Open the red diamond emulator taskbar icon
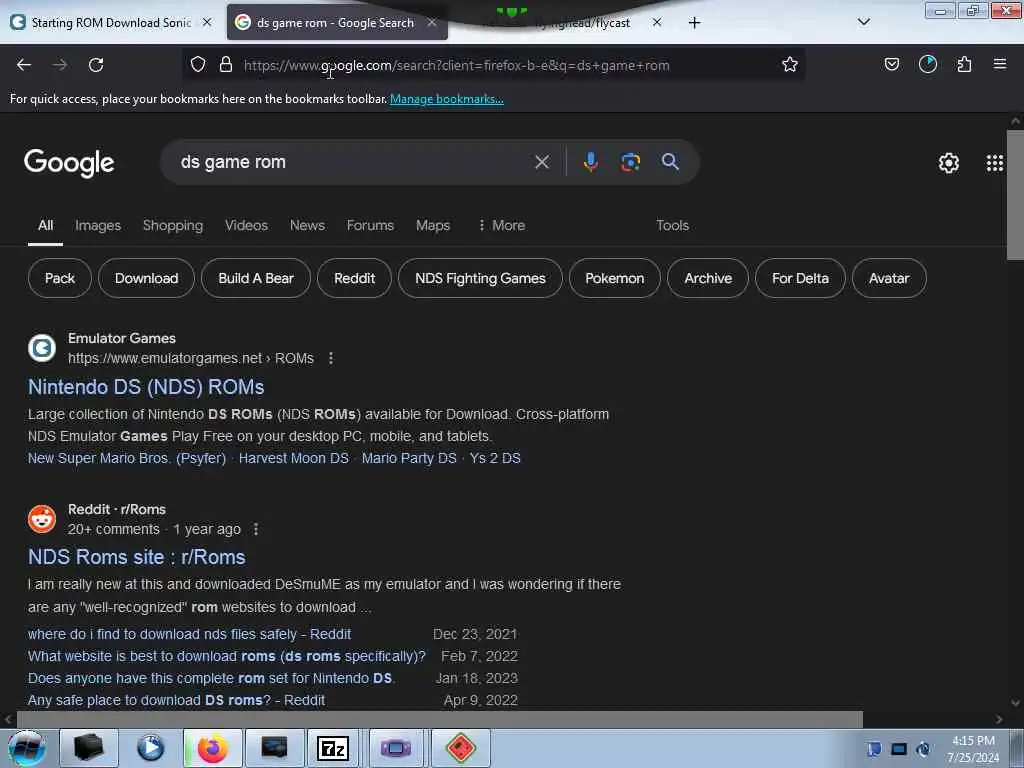This screenshot has height=768, width=1024. pyautogui.click(x=460, y=748)
